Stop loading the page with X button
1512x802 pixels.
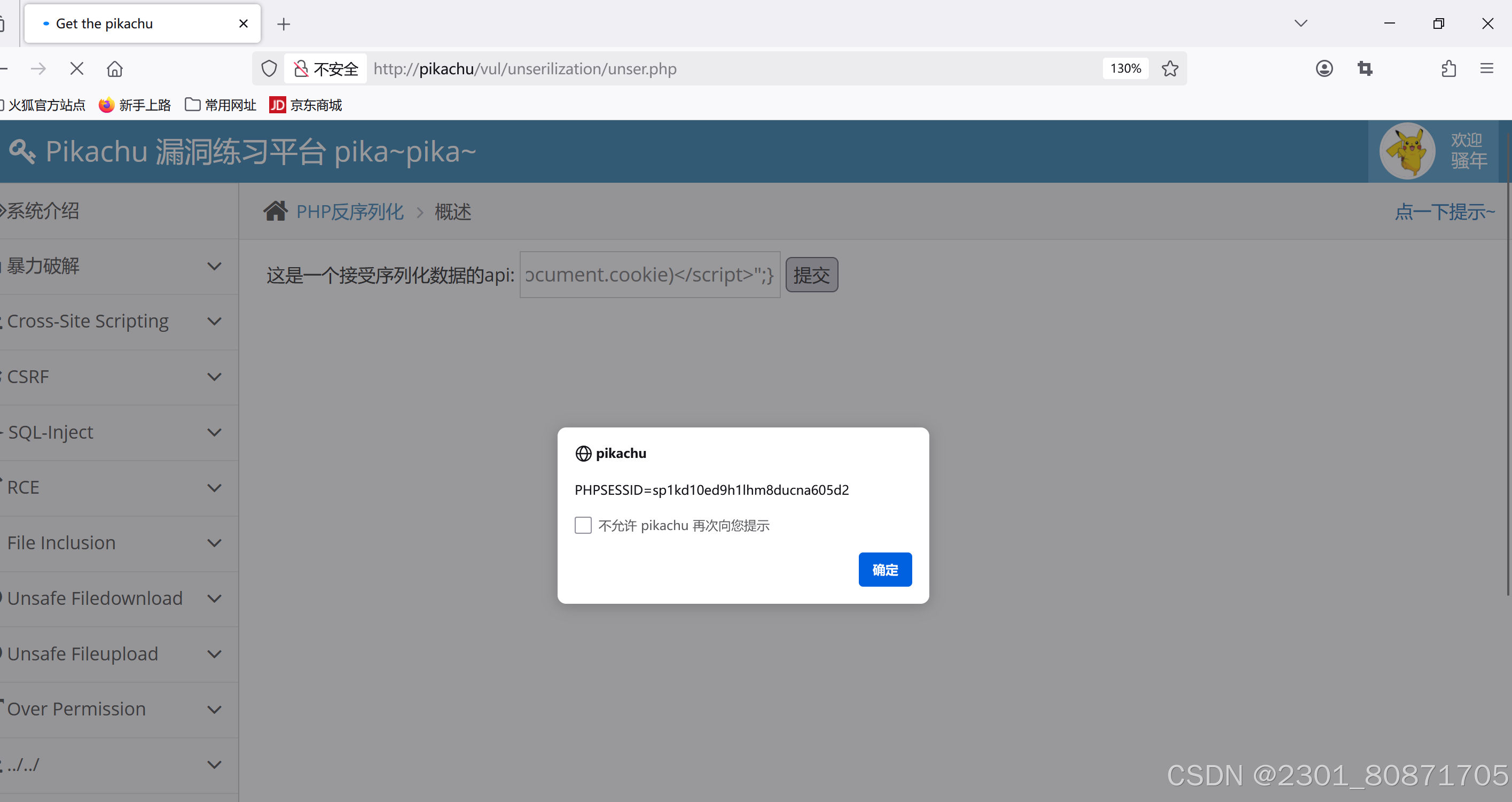(x=77, y=69)
